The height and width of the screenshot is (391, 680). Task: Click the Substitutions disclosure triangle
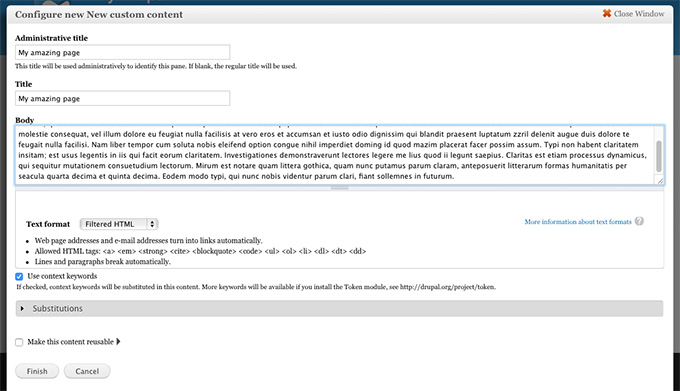click(23, 308)
